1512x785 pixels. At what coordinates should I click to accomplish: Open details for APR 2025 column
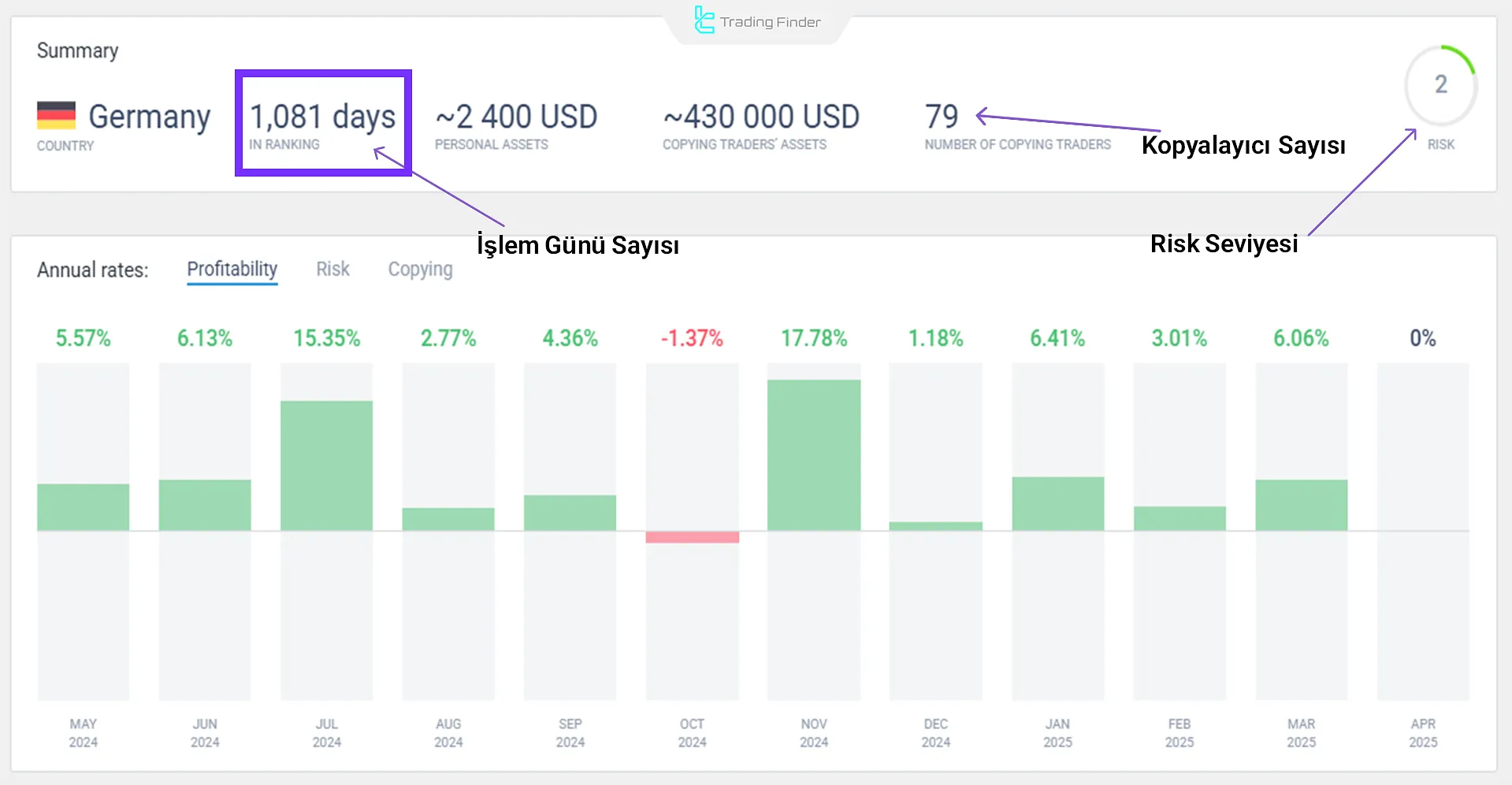tap(1423, 528)
